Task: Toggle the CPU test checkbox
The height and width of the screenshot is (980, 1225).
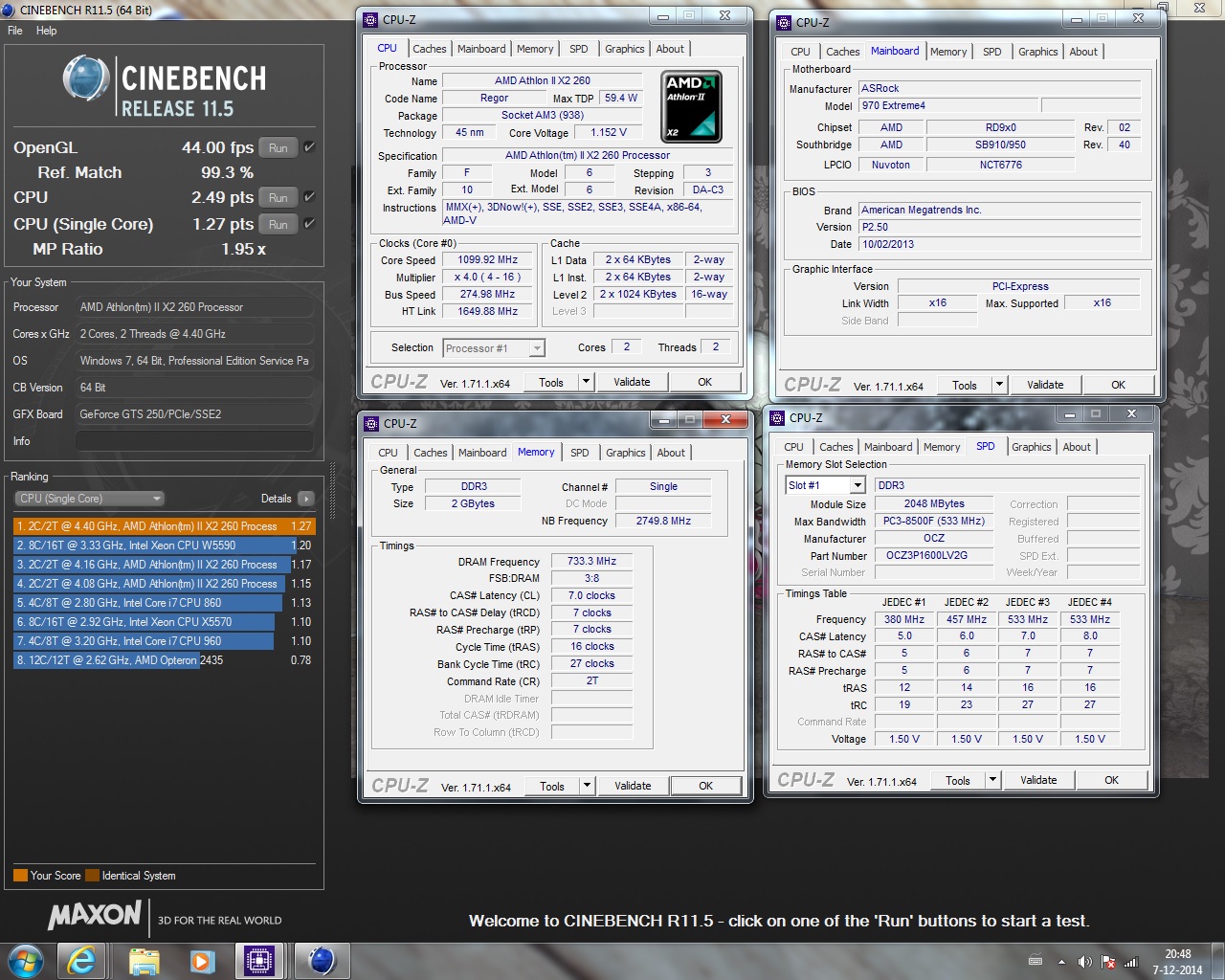Action: (309, 197)
